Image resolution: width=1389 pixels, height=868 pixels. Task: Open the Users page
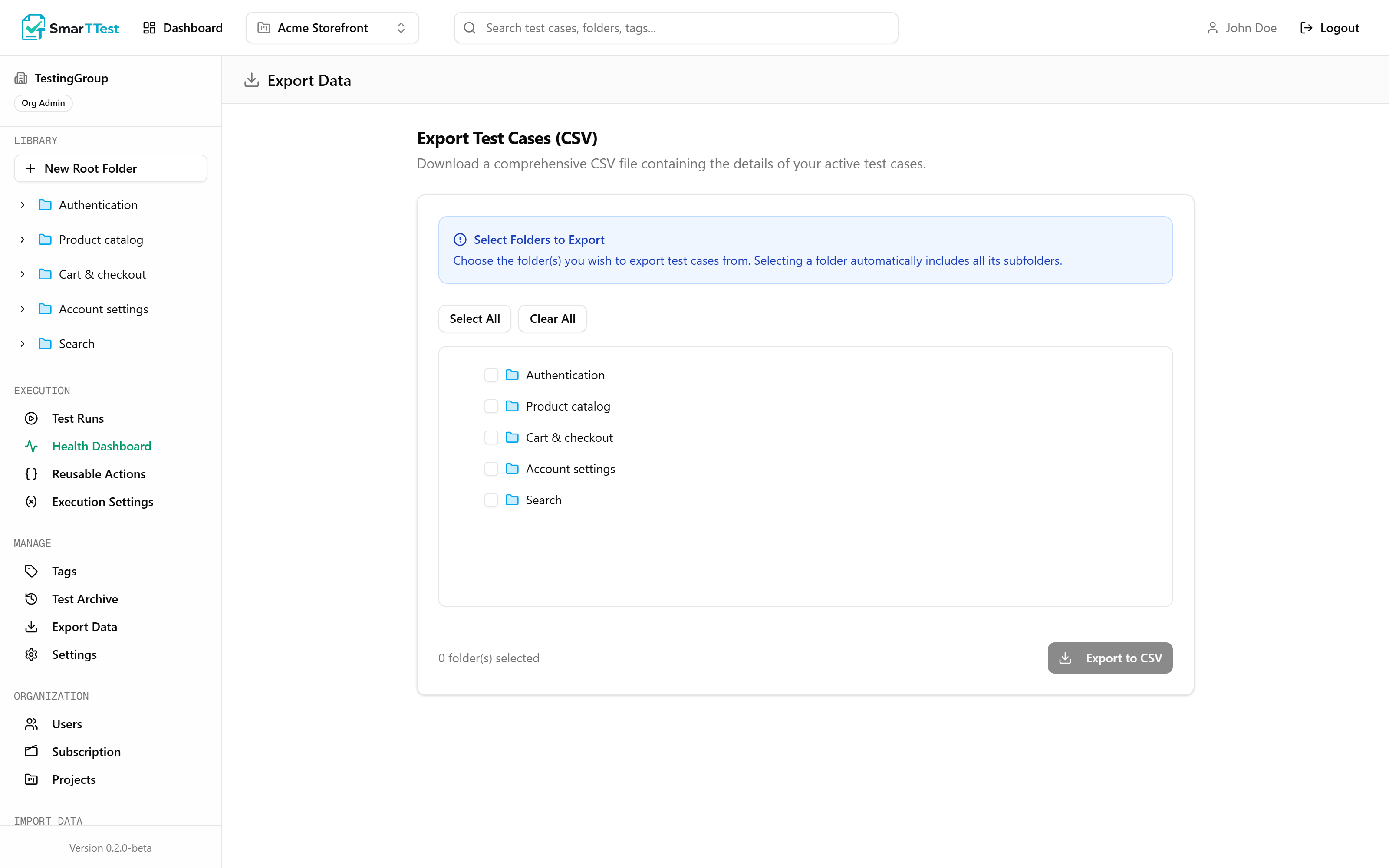[x=67, y=724]
